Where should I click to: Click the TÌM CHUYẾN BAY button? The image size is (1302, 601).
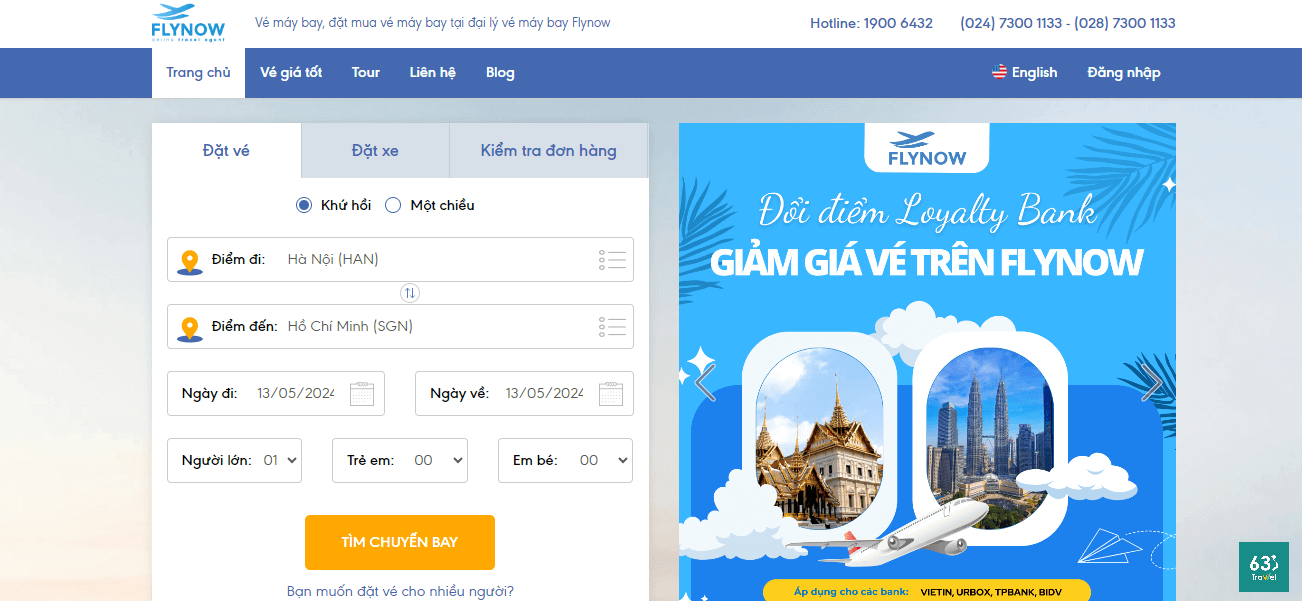399,542
